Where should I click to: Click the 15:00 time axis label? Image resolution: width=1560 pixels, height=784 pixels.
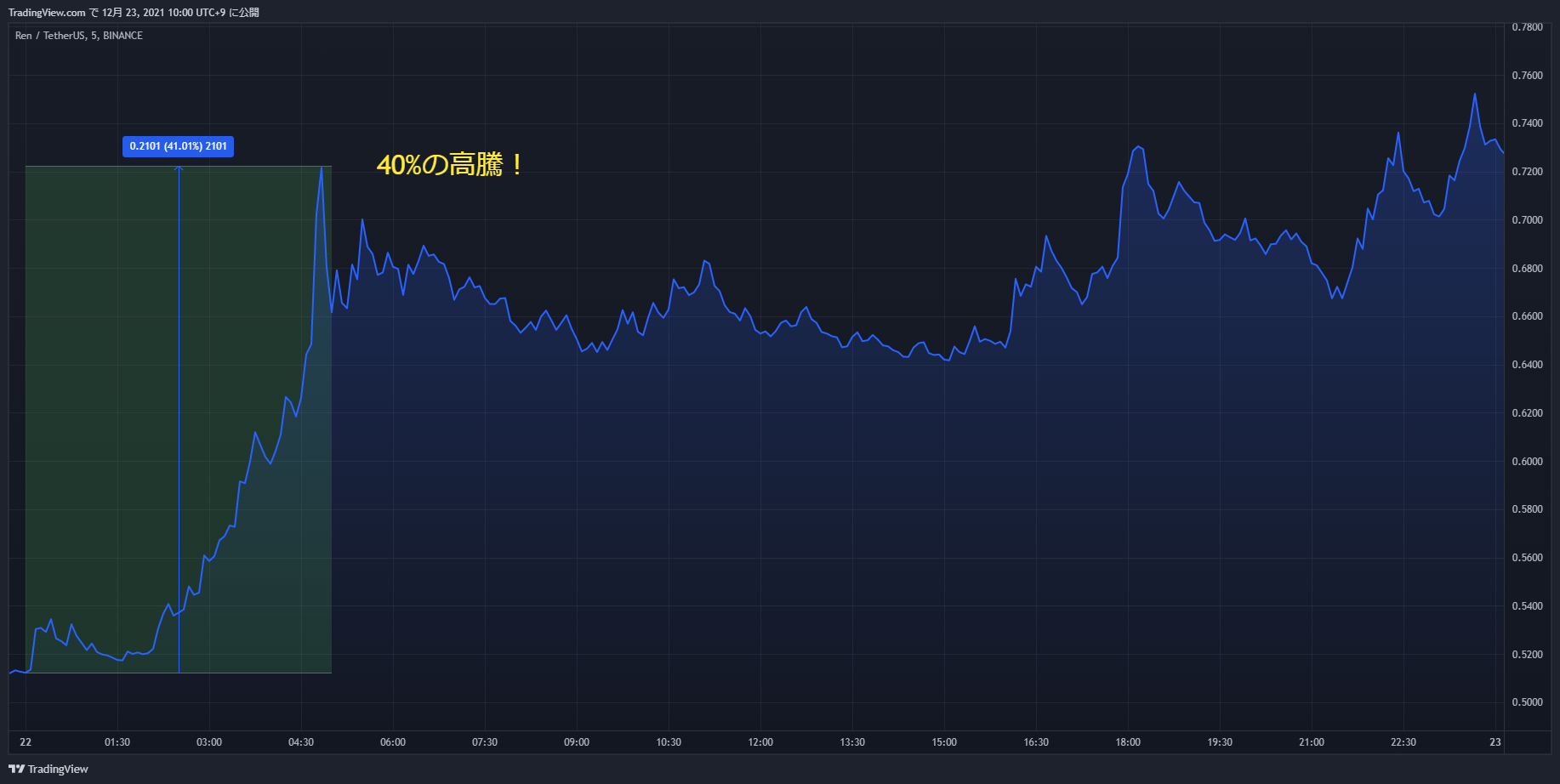tap(944, 742)
